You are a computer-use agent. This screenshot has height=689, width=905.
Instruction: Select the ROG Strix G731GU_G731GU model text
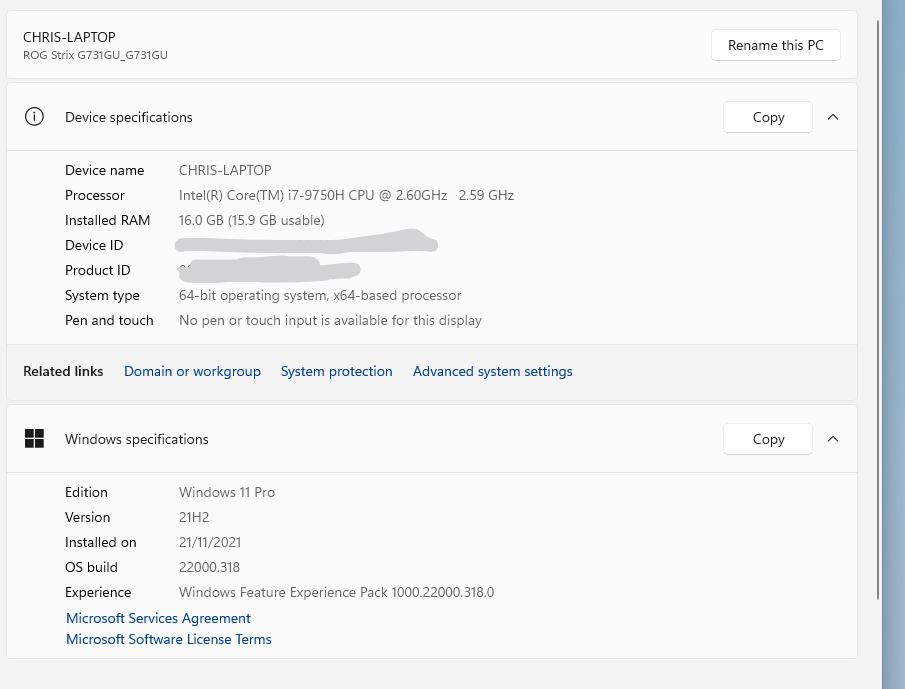point(95,55)
